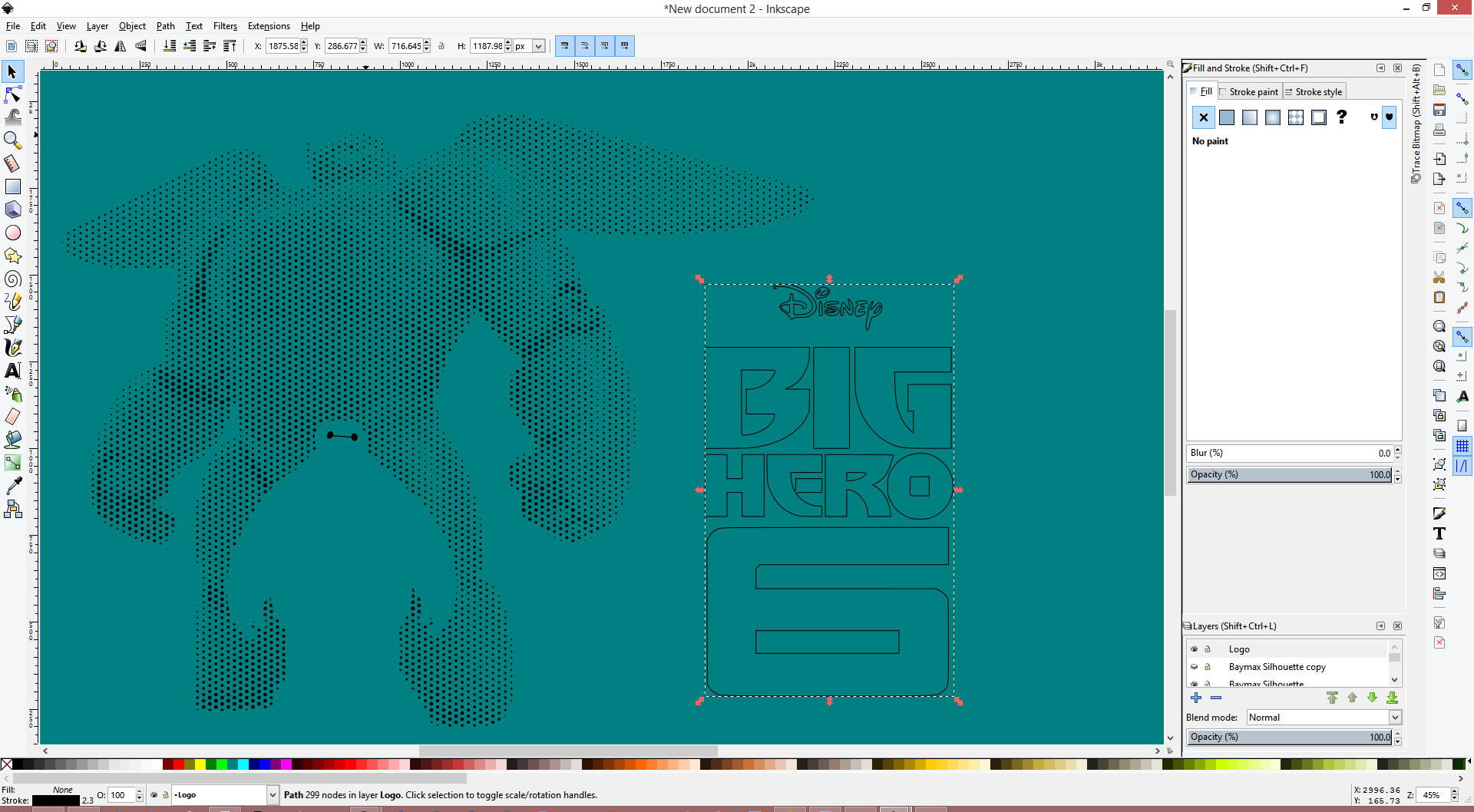Image resolution: width=1474 pixels, height=812 pixels.
Task: Toggle lock on Baymax Silhouette copy layer
Action: [1207, 667]
